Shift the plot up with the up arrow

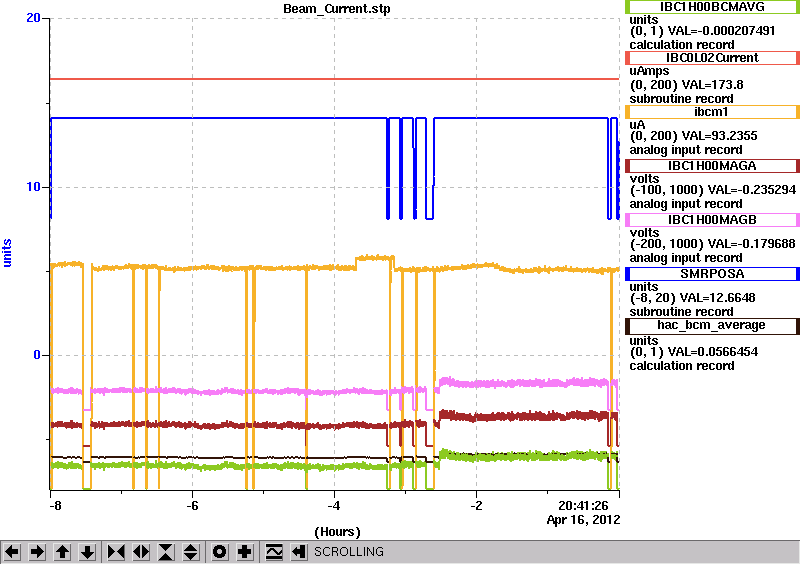pos(62,552)
